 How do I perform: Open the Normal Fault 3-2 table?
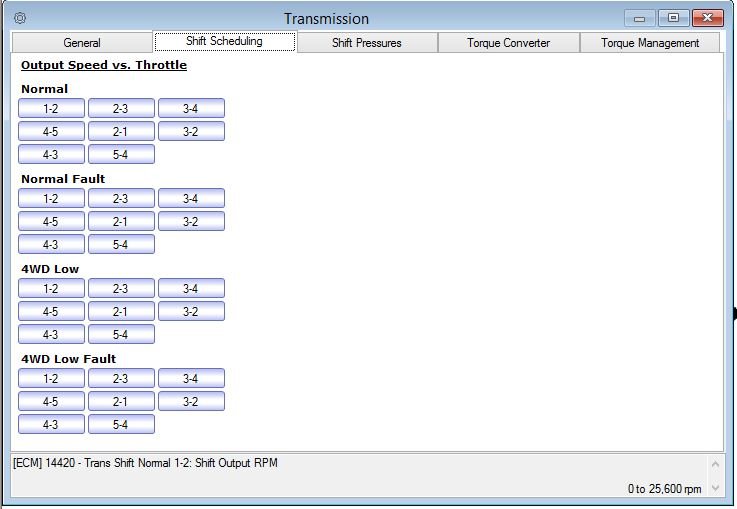point(191,221)
